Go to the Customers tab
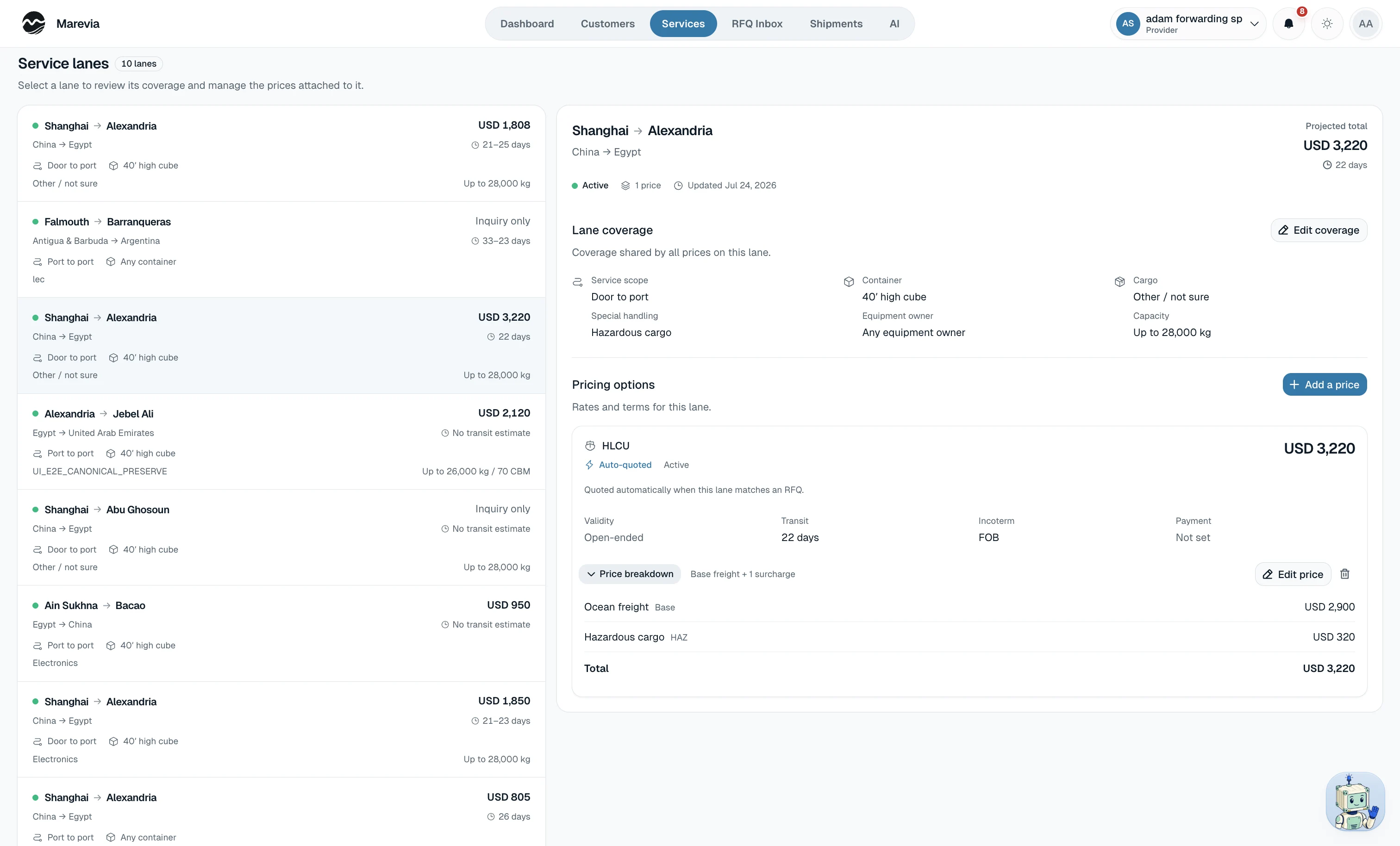The image size is (1400, 846). (607, 24)
